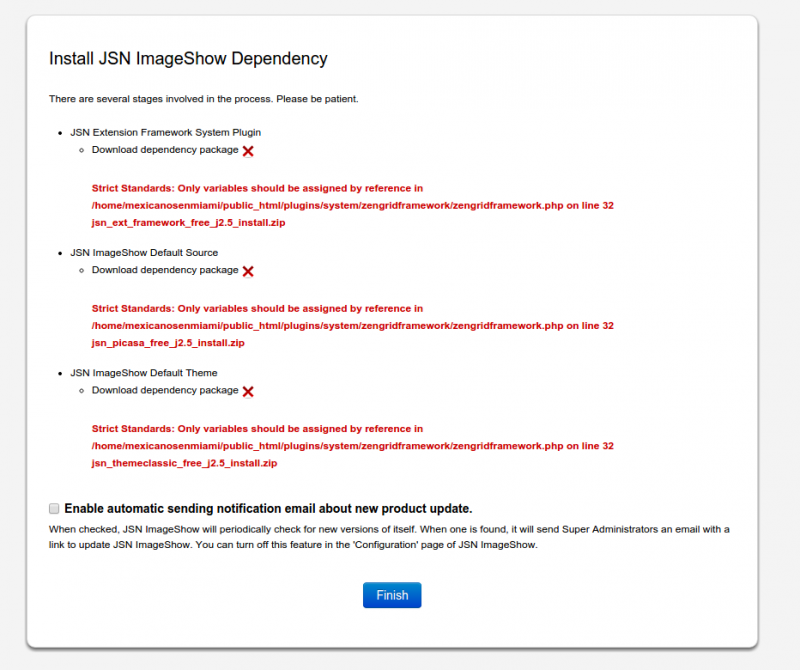The height and width of the screenshot is (670, 800).
Task: Click Strict Standards error above jsn_picasa zip
Action: point(353,317)
